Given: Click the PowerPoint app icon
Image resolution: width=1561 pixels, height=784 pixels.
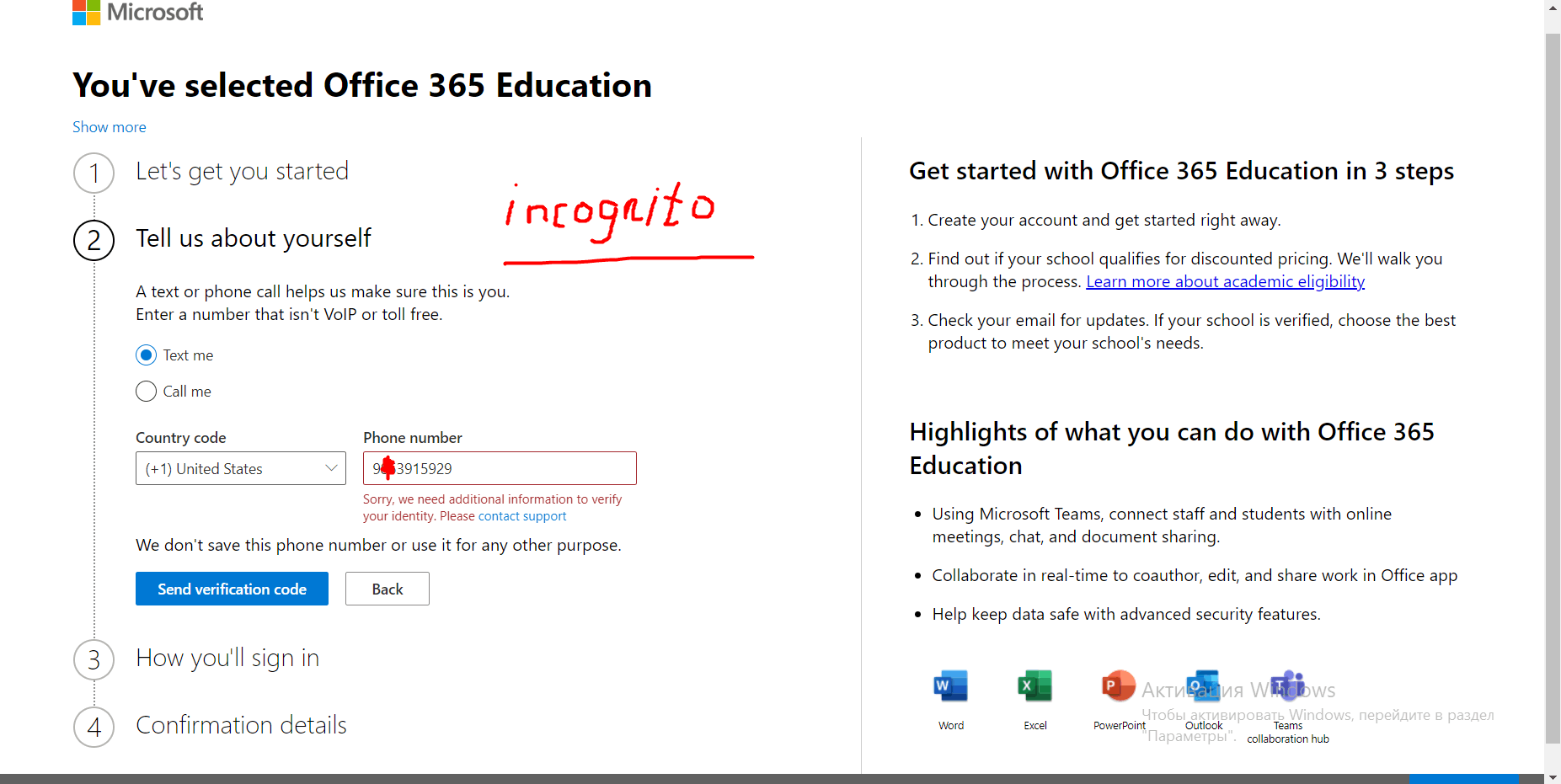Looking at the screenshot, I should [x=1119, y=686].
